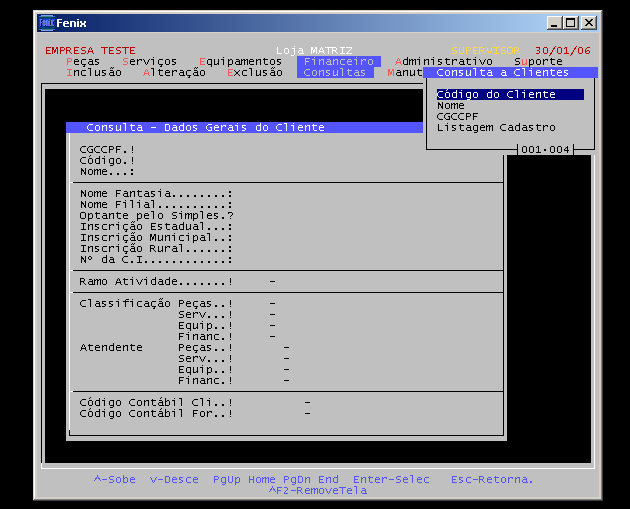Image resolution: width=630 pixels, height=509 pixels.
Task: Click Código Contábil For field label
Action: 156,413
